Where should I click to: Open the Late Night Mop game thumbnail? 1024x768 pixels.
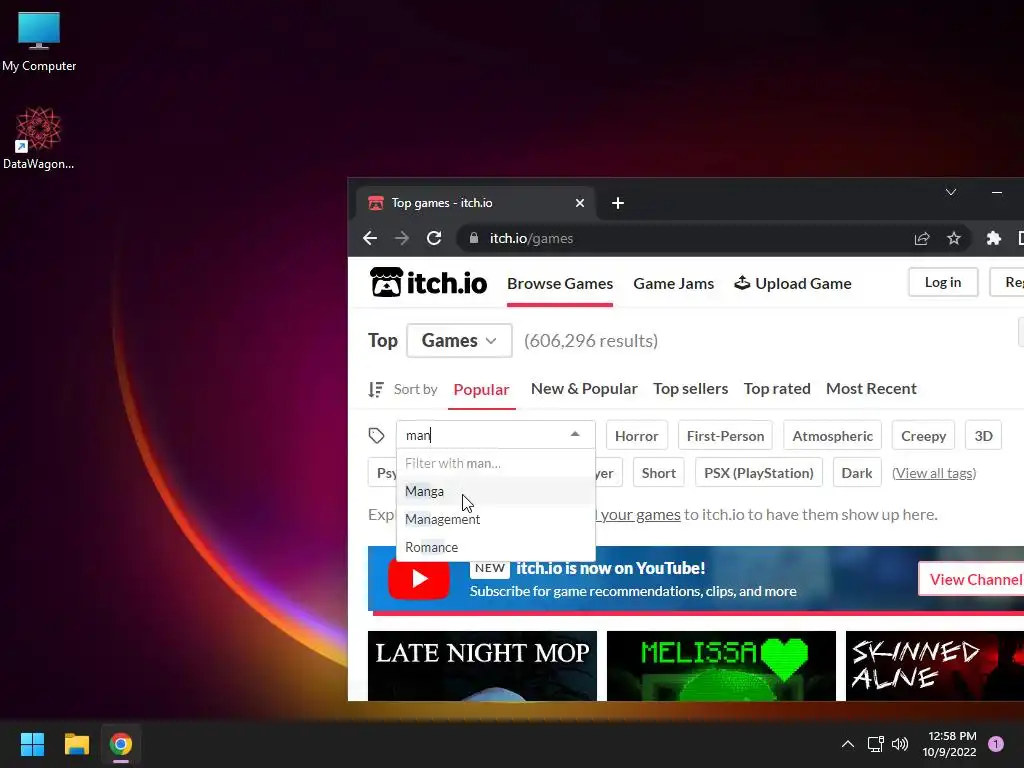point(482,665)
